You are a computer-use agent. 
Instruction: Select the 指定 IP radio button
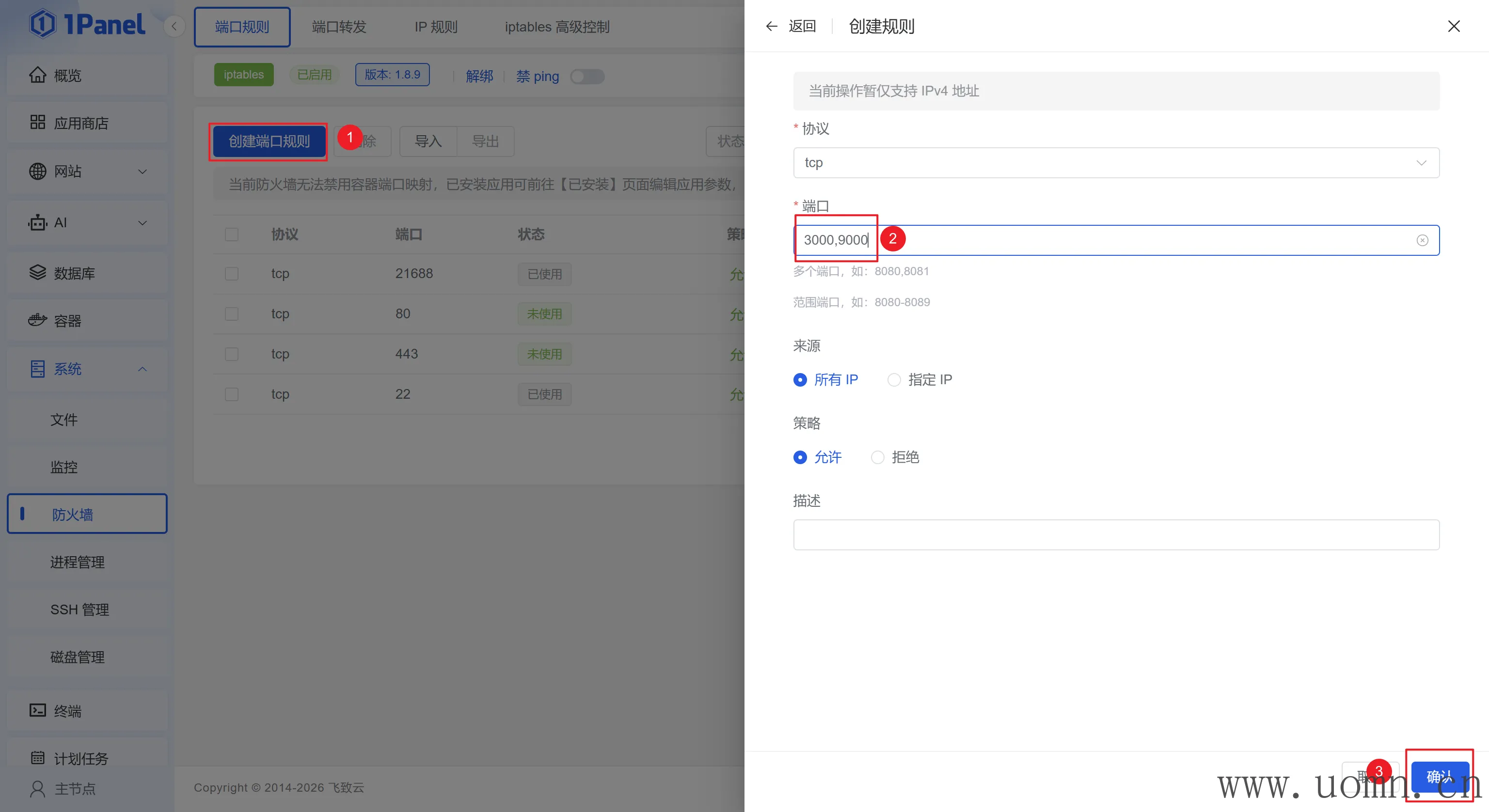894,380
